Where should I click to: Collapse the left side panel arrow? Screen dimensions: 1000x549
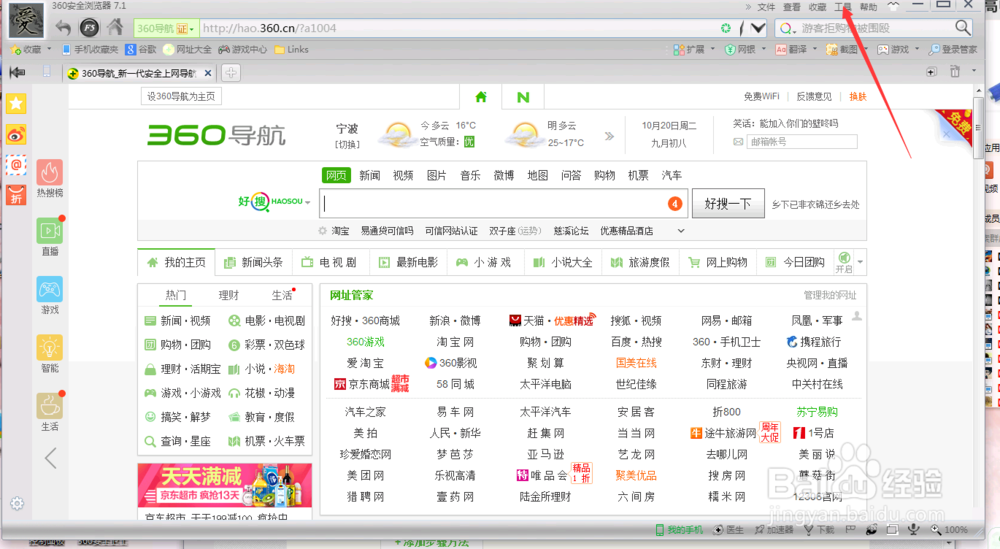coord(50,458)
